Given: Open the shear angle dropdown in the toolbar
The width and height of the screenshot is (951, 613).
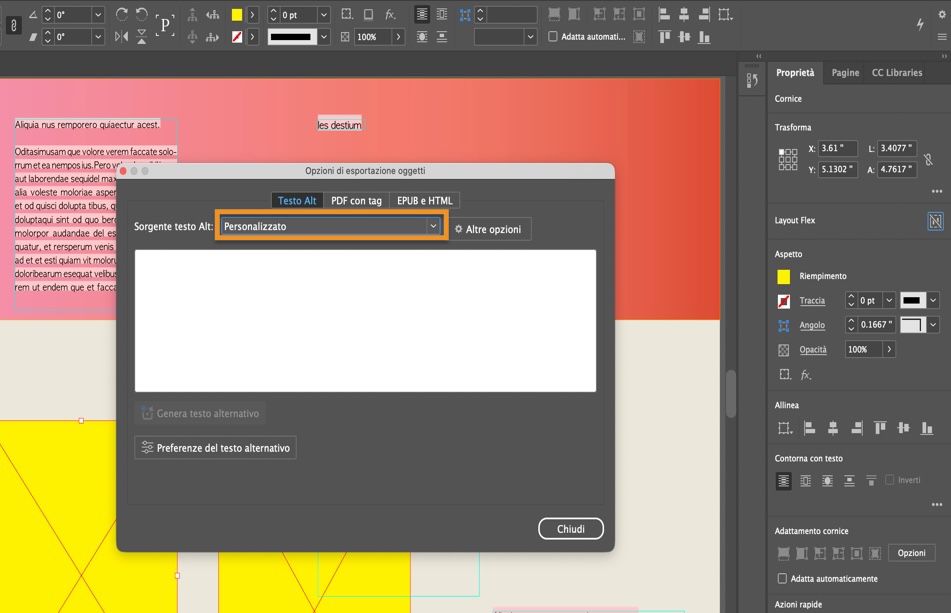Looking at the screenshot, I should [x=98, y=37].
